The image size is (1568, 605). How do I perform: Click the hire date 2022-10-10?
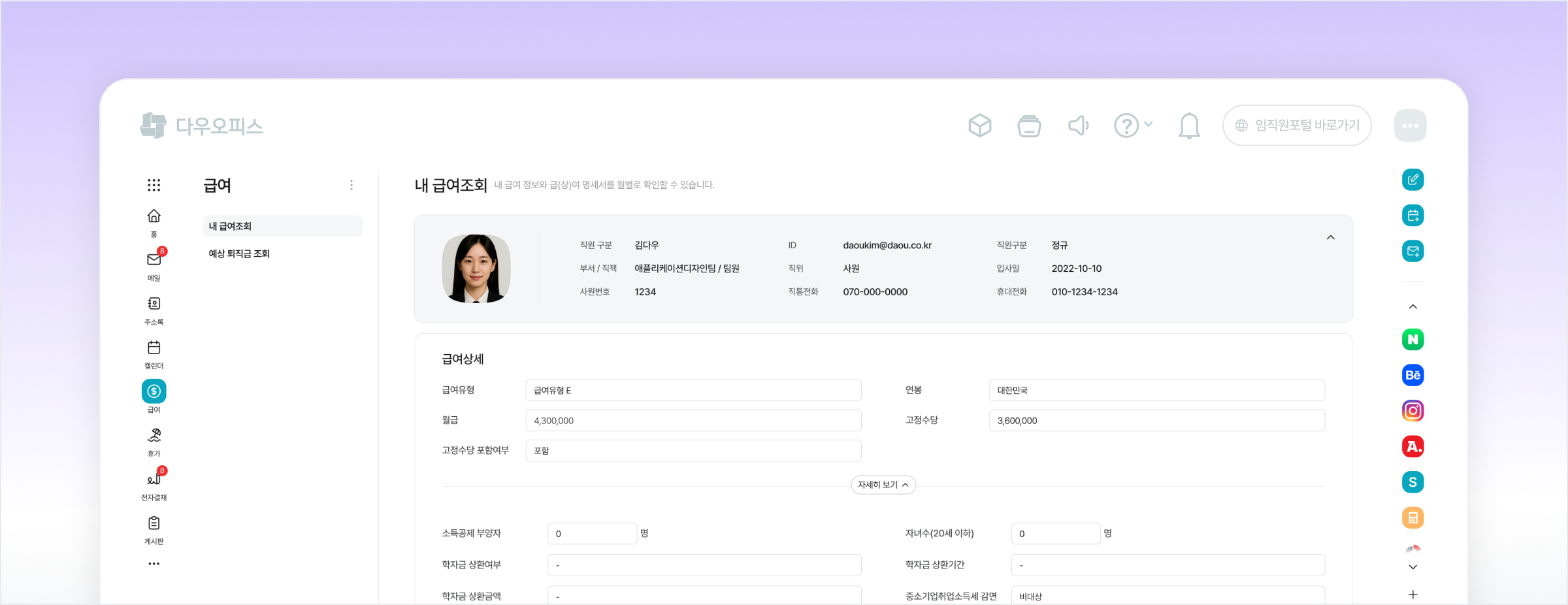pyautogui.click(x=1077, y=269)
